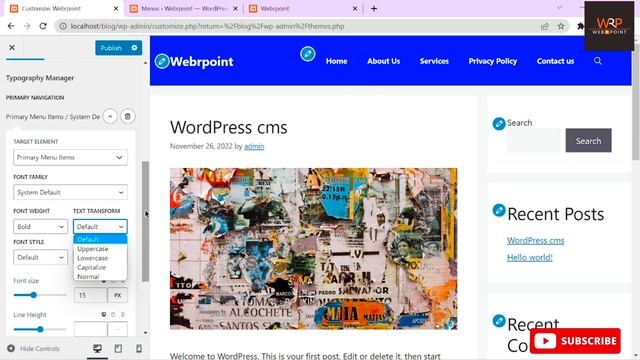Click the WordPress cms post title
The height and width of the screenshot is (360, 640).
(229, 127)
